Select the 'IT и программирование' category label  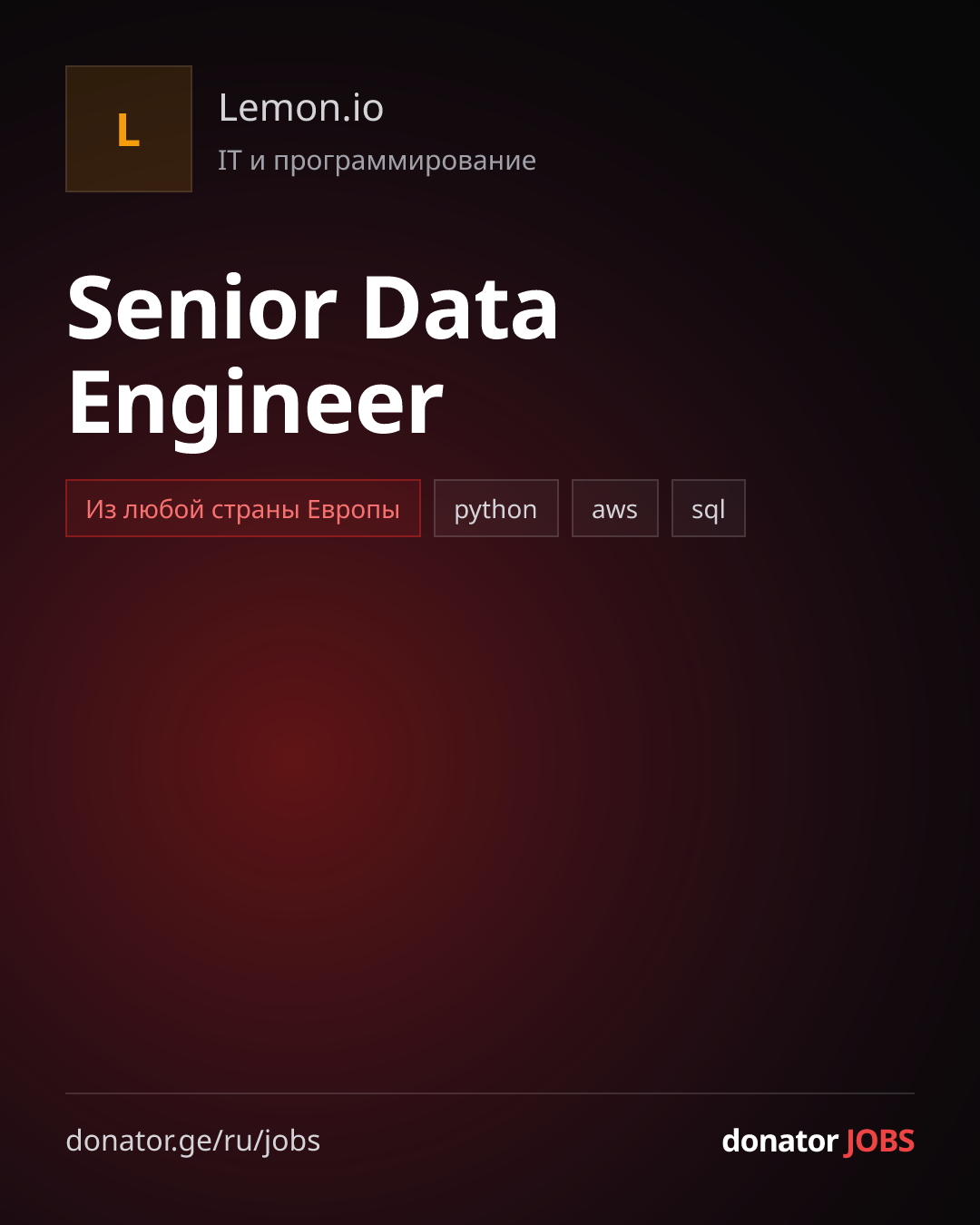pyautogui.click(x=377, y=161)
